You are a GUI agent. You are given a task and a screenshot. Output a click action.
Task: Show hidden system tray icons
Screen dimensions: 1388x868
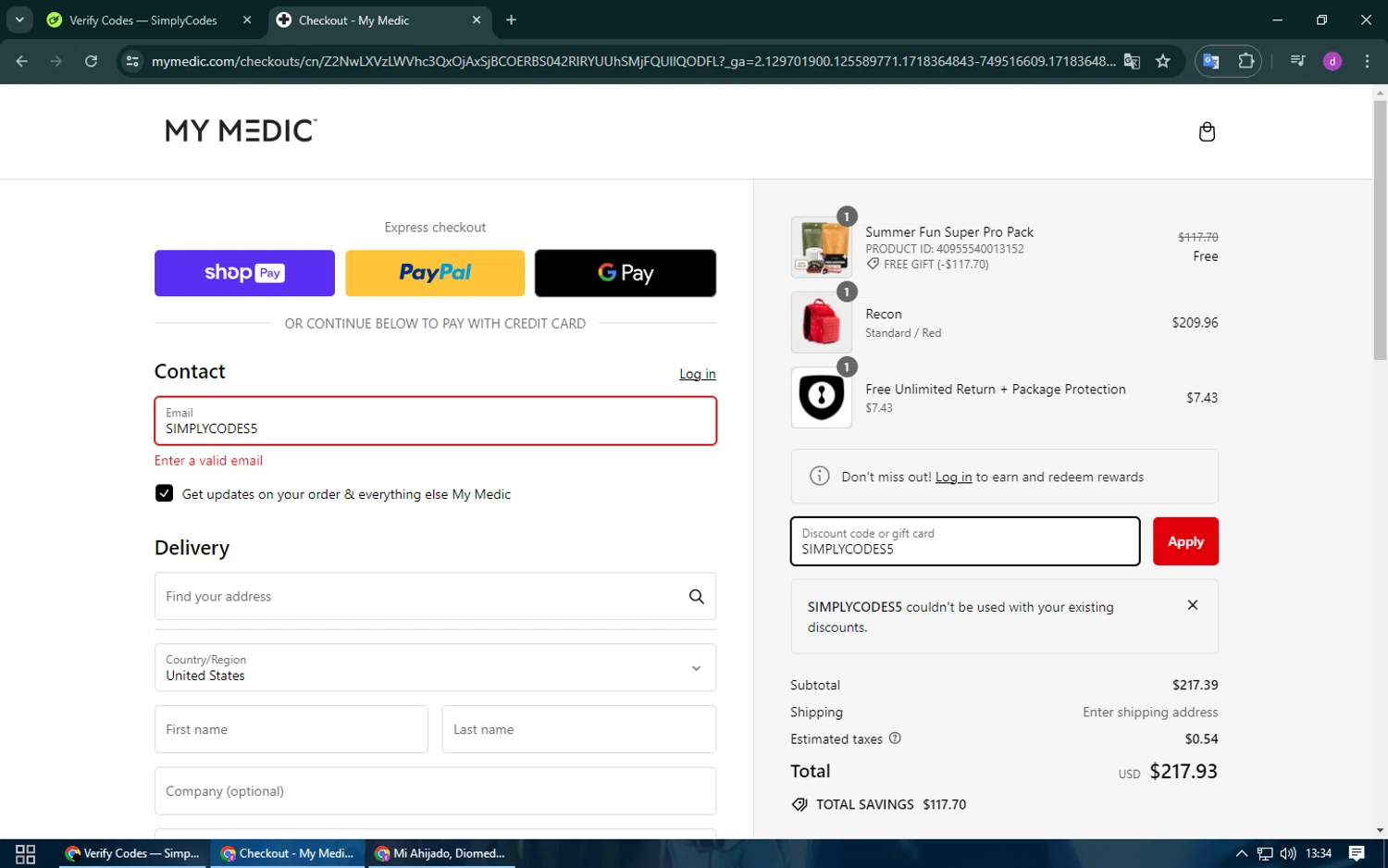point(1241,853)
